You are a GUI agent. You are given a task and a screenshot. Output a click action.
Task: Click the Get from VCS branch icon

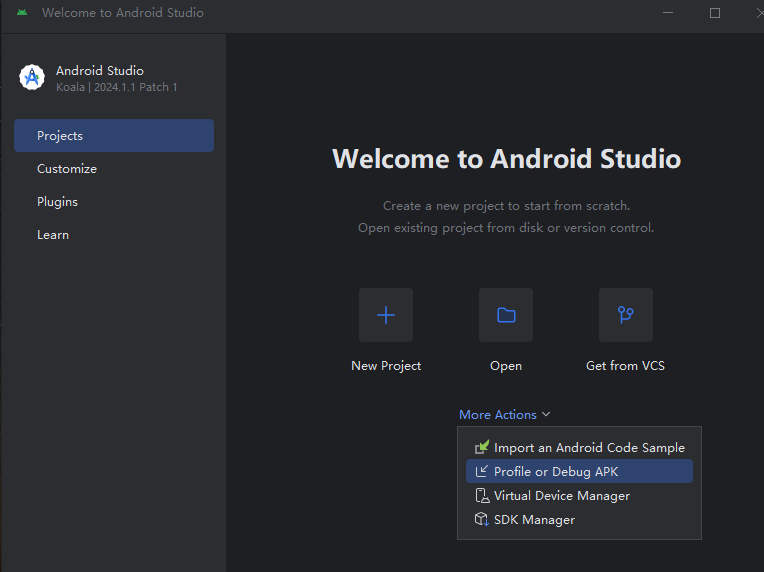tap(626, 315)
